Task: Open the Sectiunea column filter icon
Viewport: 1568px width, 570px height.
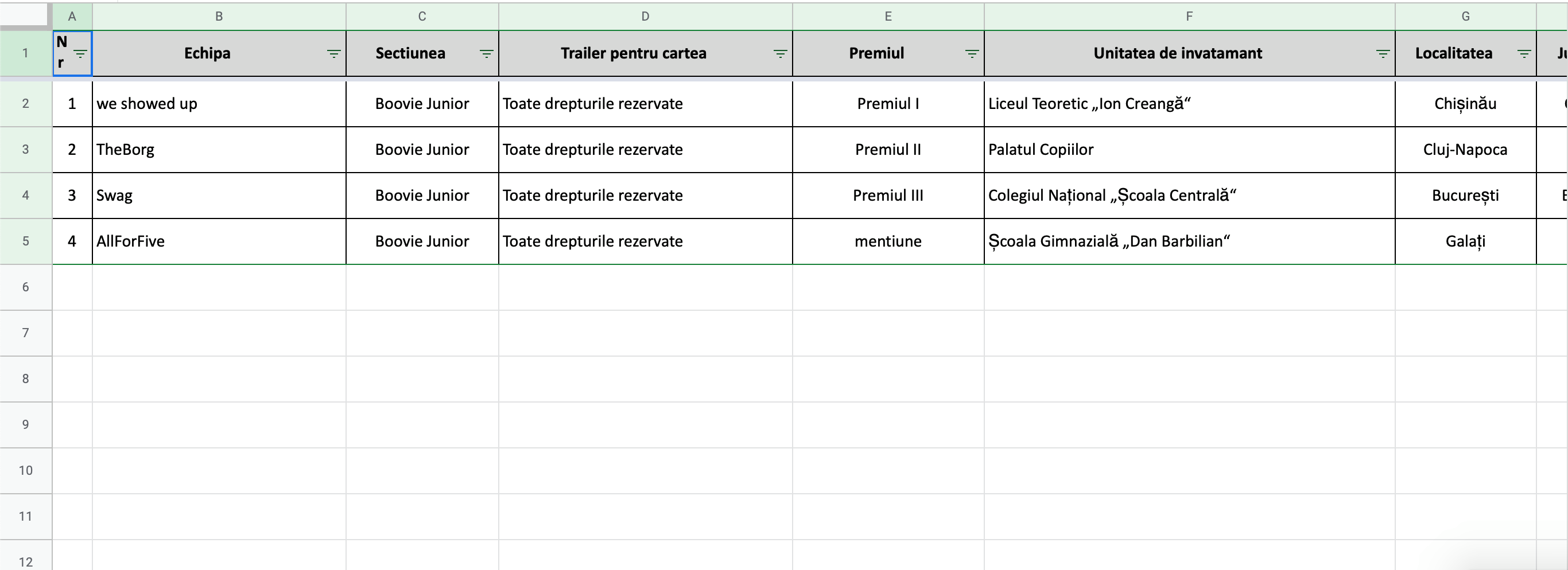Action: 486,53
